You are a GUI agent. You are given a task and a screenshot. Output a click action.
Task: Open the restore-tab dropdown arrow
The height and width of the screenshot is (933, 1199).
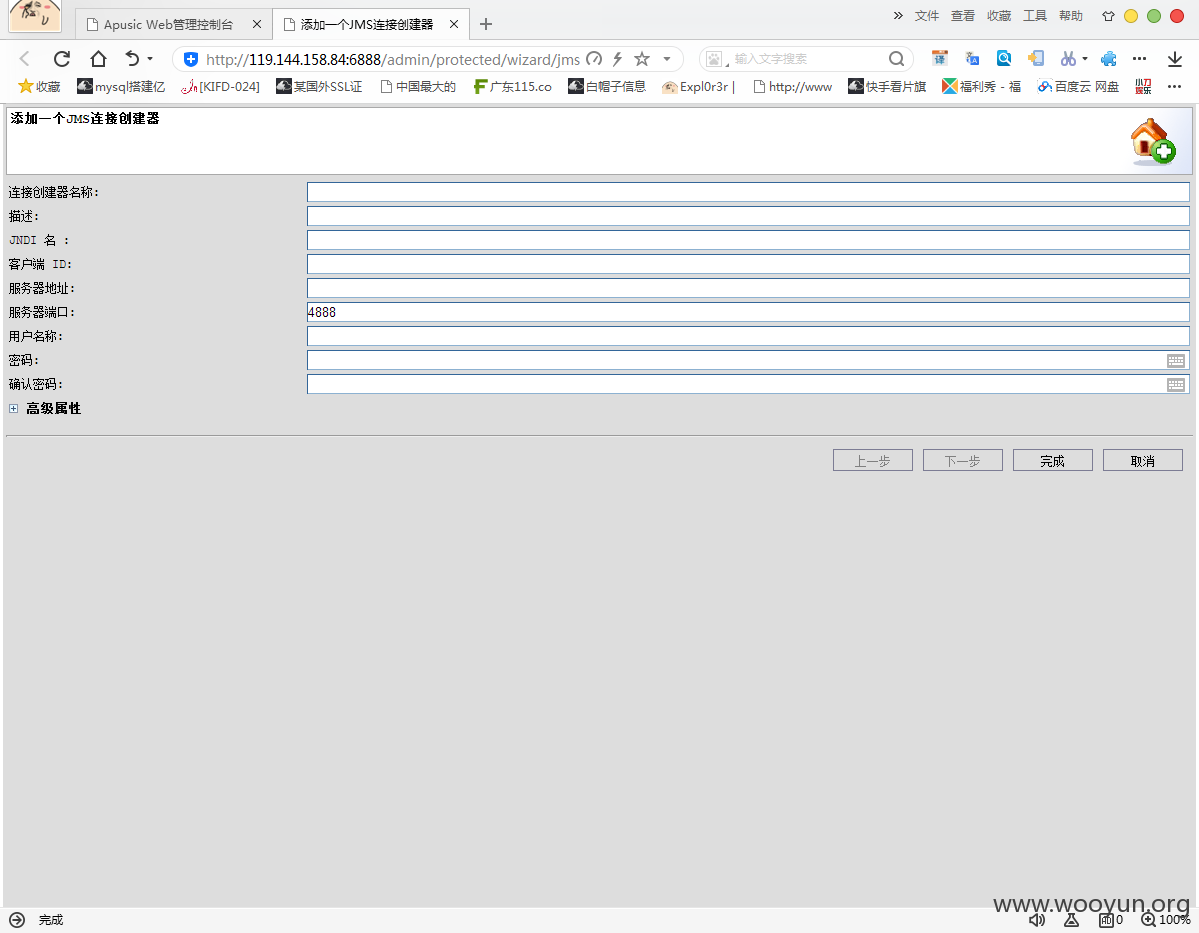click(150, 59)
